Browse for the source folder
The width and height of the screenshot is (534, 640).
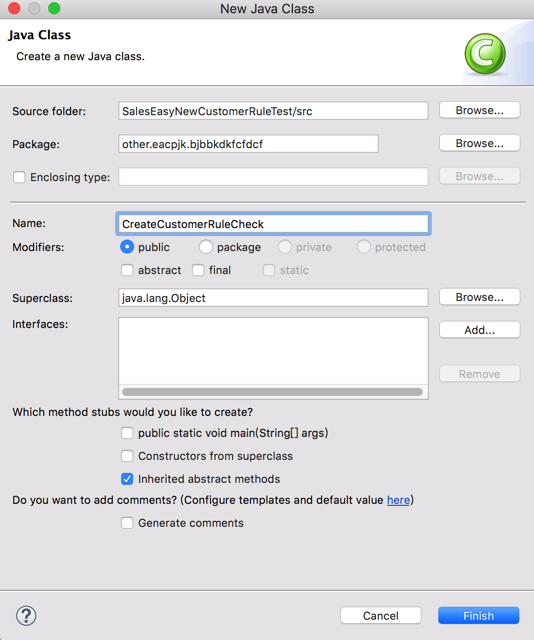tap(479, 111)
